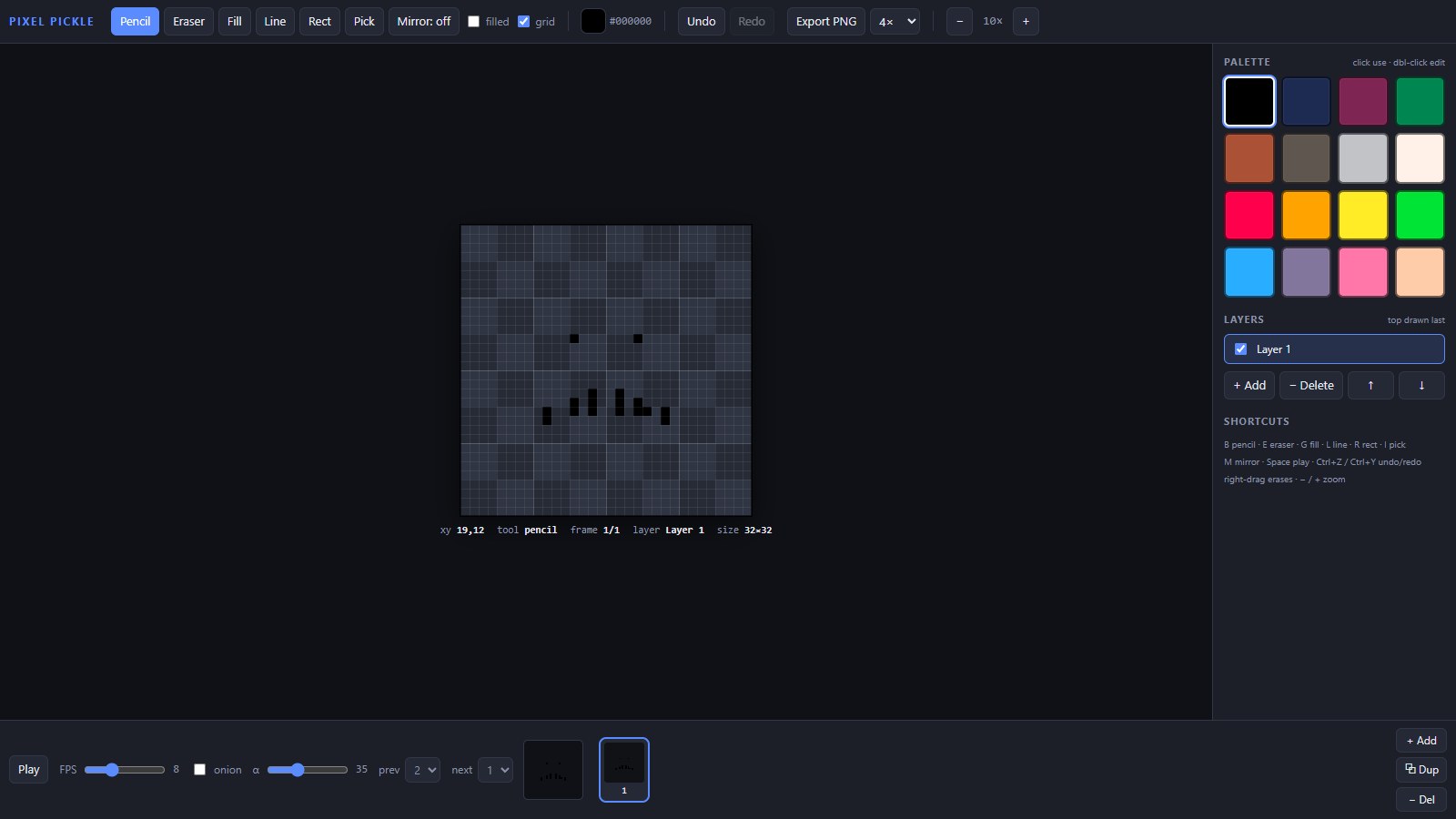Pick the yellow palette swatch
1456x819 pixels.
click(1363, 215)
